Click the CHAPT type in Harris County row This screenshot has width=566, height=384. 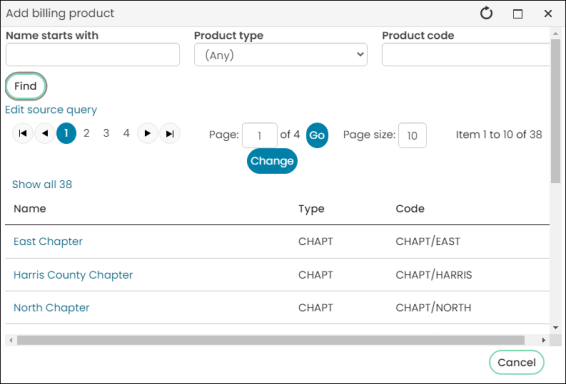pyautogui.click(x=315, y=275)
